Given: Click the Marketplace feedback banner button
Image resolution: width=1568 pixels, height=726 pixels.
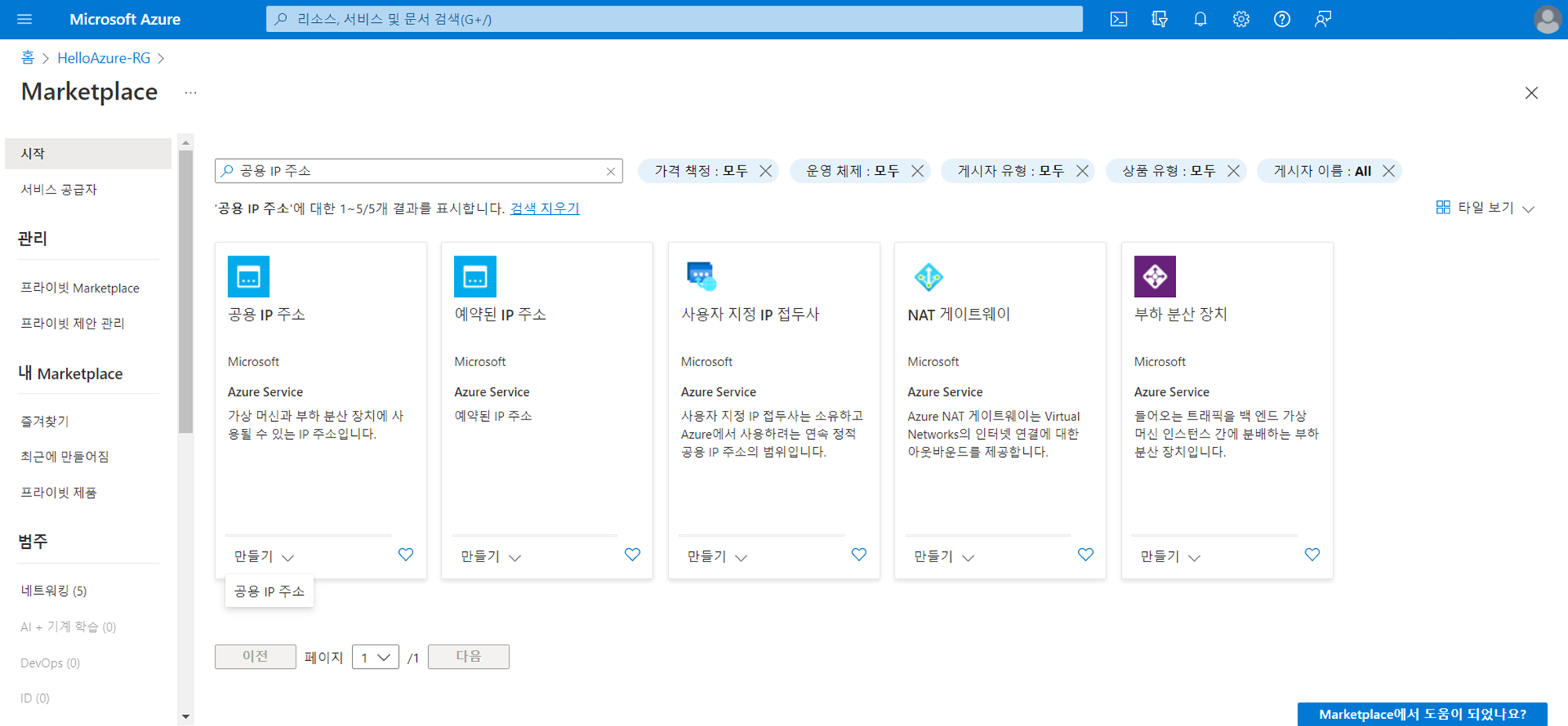Looking at the screenshot, I should (1422, 713).
